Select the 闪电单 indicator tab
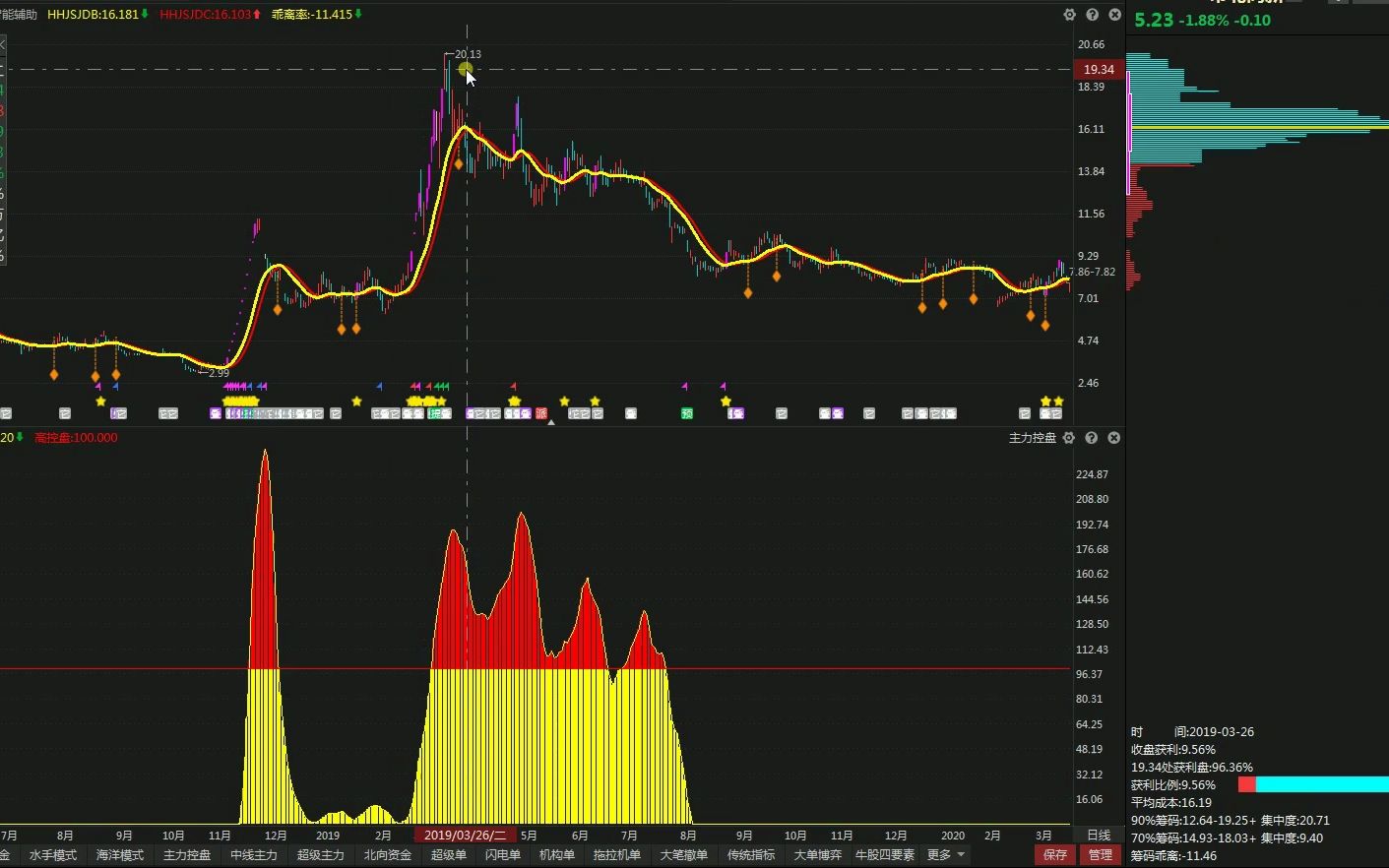The width and height of the screenshot is (1389, 868). (503, 855)
